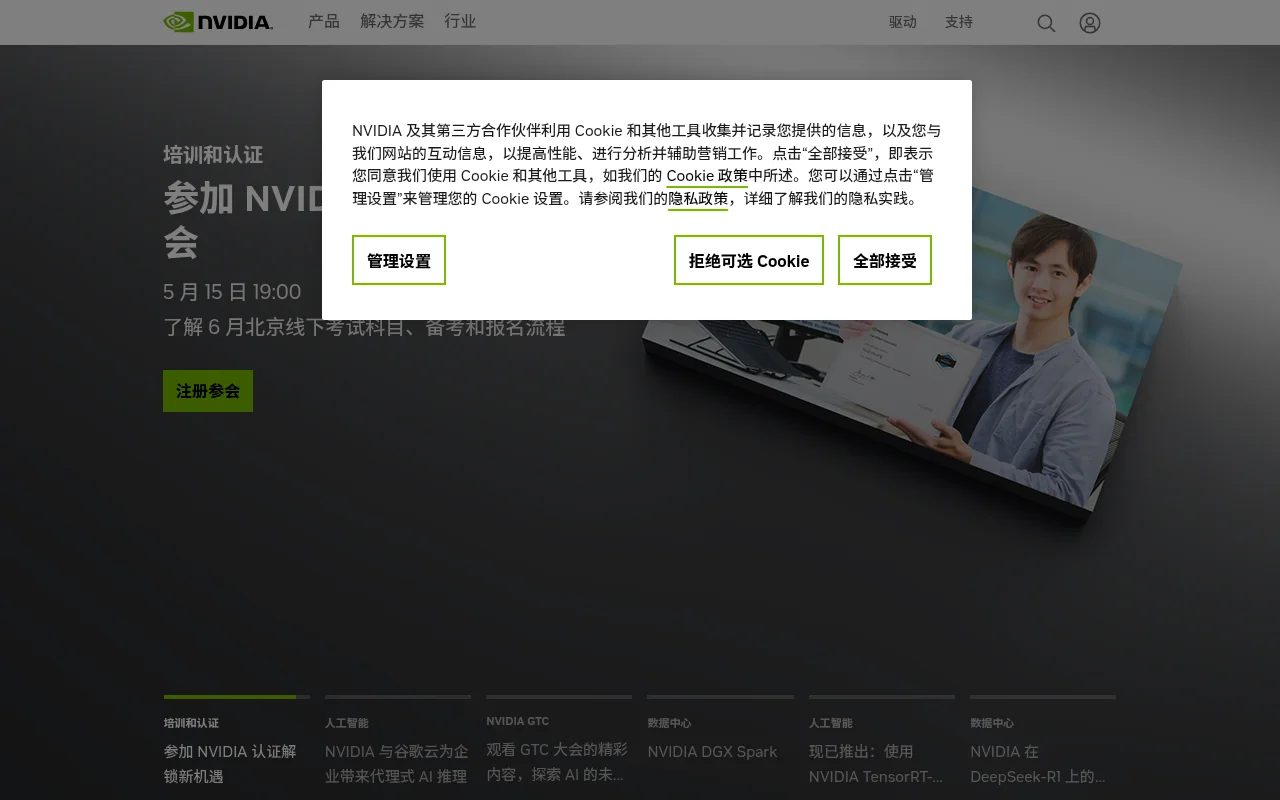The image size is (1280, 800).
Task: Open cookie 管理设置 preferences
Action: [x=398, y=260]
